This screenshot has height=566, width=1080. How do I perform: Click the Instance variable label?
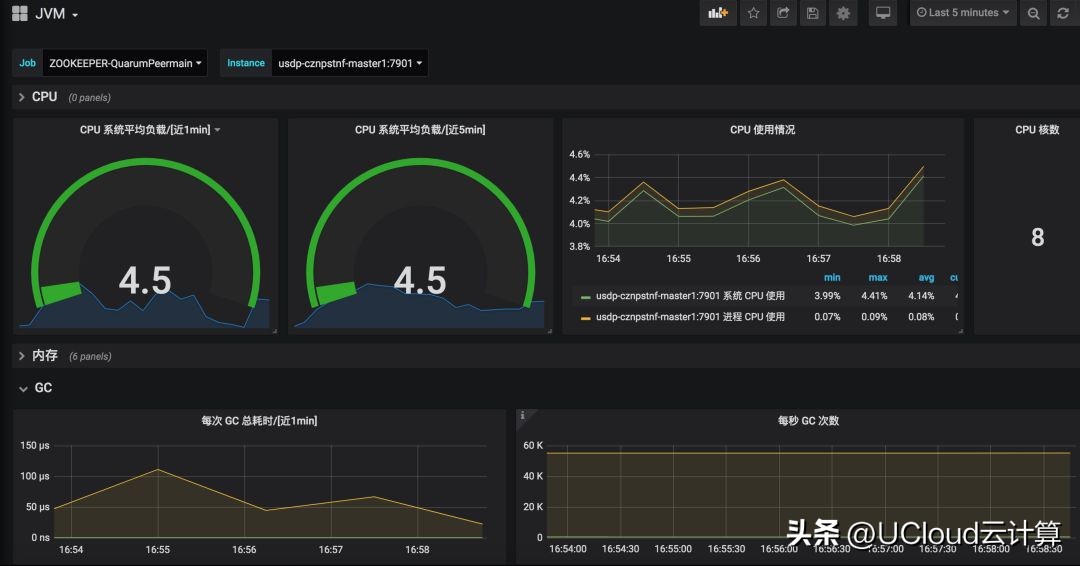(x=246, y=63)
